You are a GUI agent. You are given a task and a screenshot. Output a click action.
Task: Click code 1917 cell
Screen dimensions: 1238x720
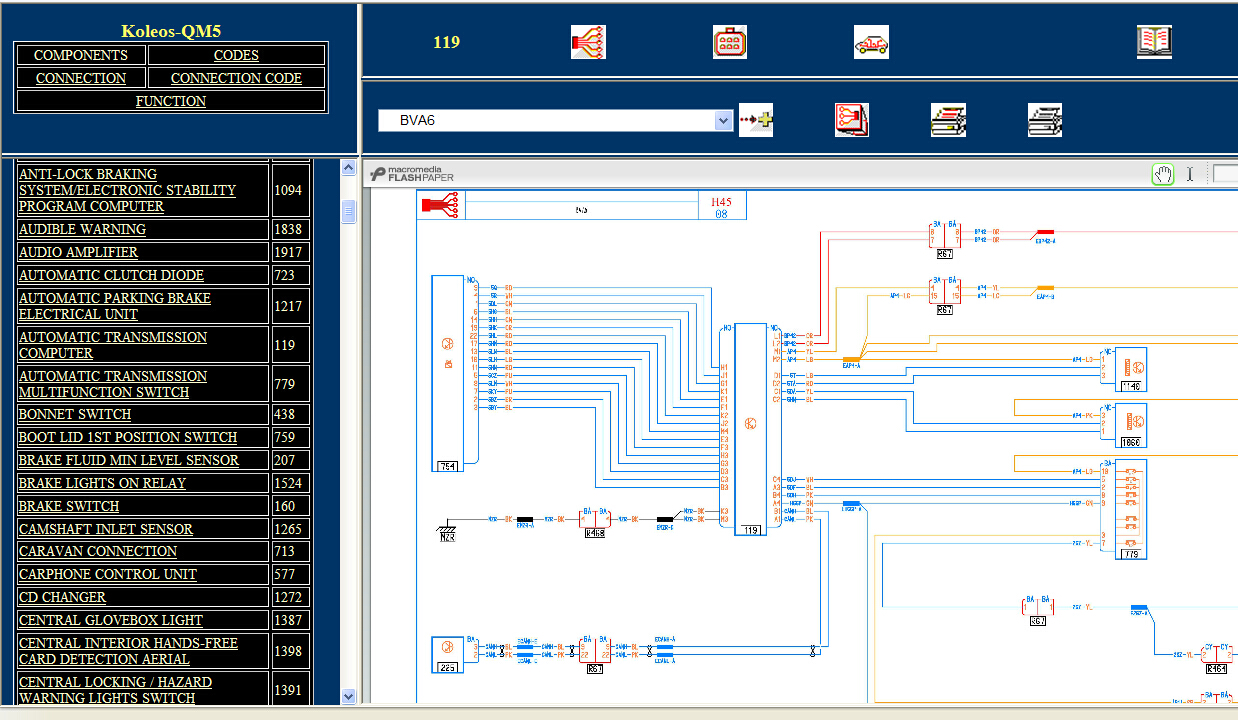(290, 252)
